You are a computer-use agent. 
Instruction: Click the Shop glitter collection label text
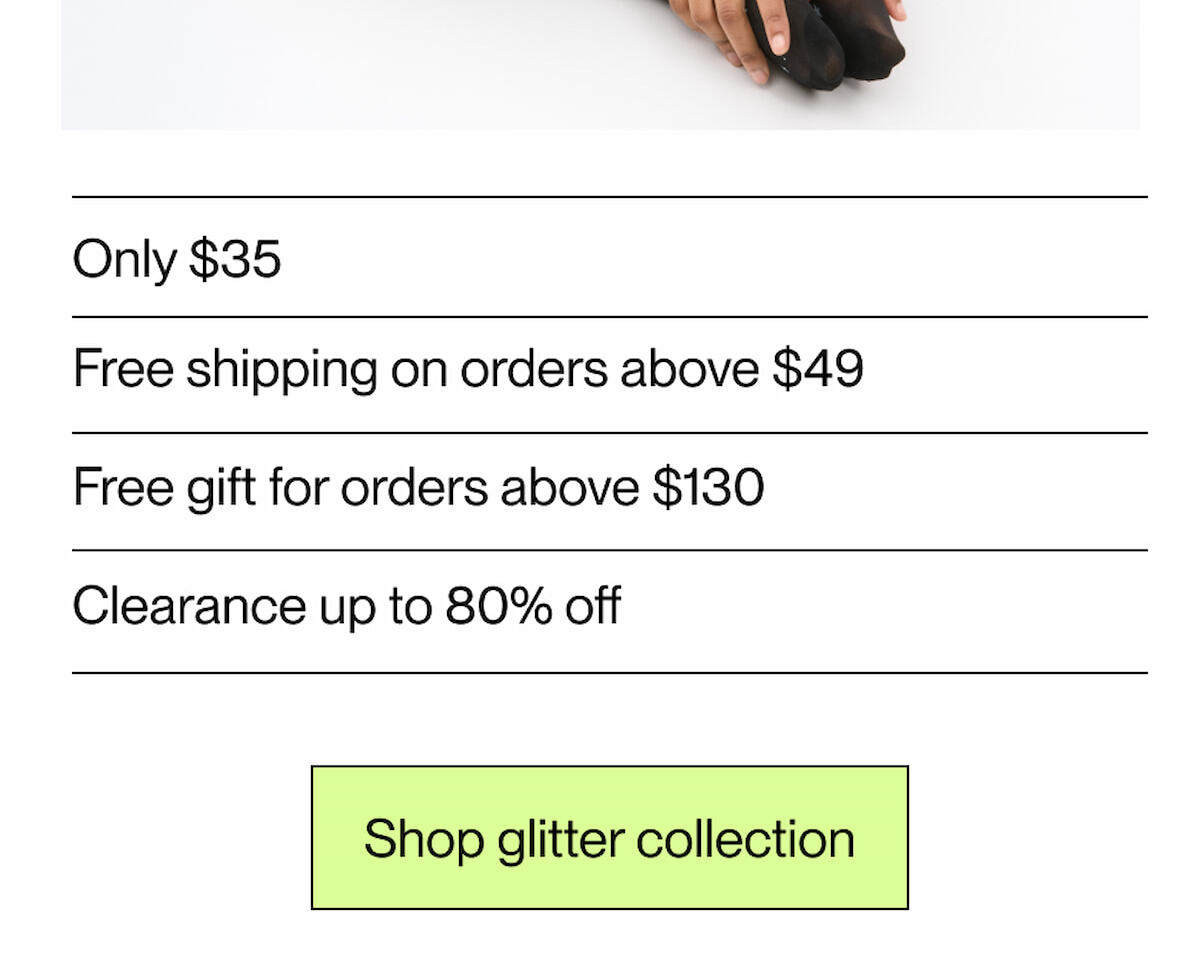point(608,838)
